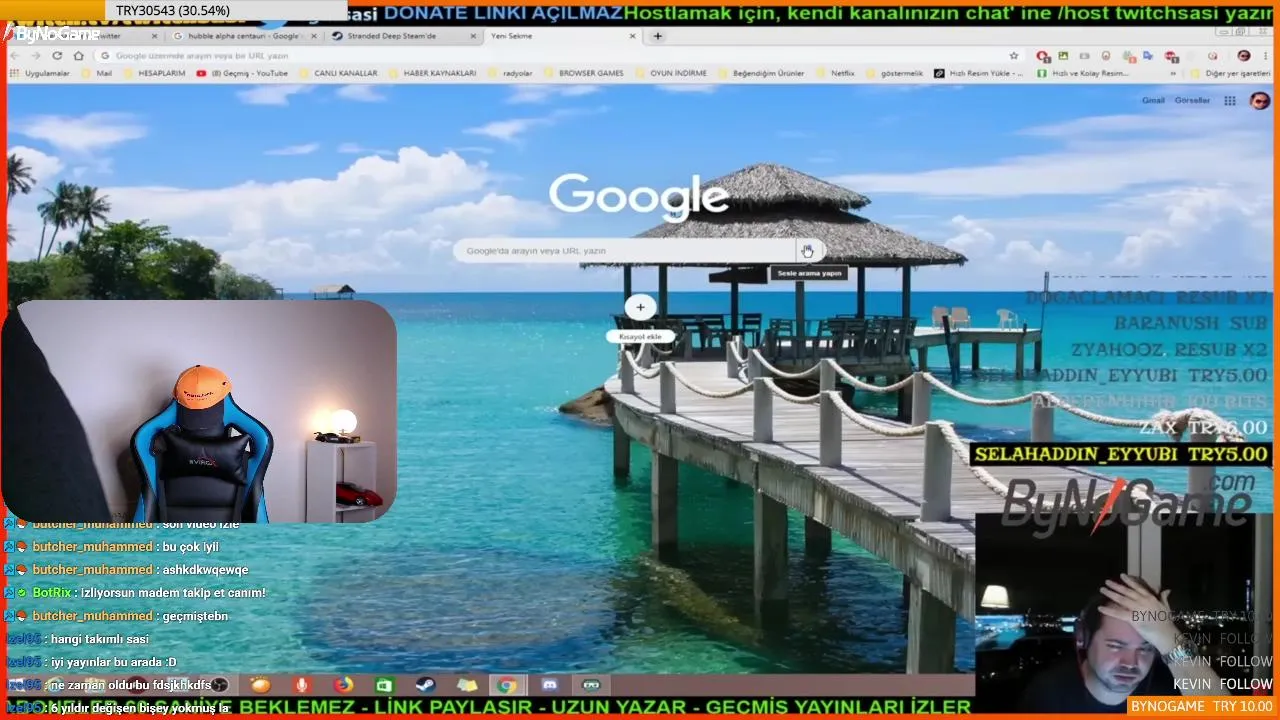The height and width of the screenshot is (720, 1280).
Task: Open göstermelik bookmarks folder
Action: click(x=894, y=74)
